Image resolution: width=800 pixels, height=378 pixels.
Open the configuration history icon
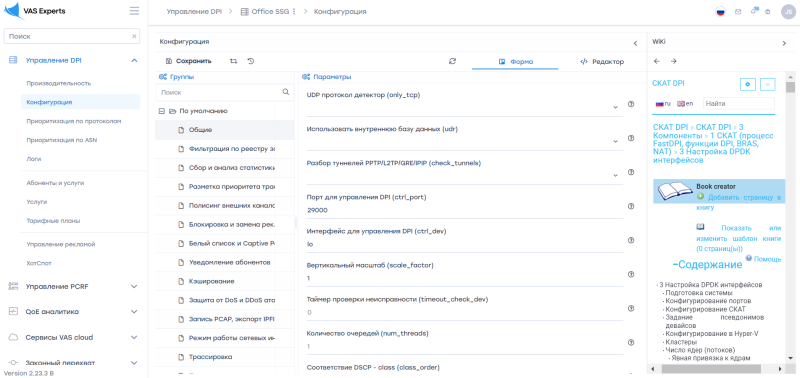pos(251,61)
